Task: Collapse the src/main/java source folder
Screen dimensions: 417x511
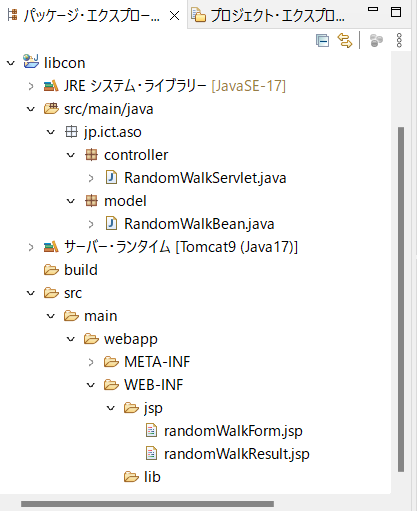Action: point(31,109)
